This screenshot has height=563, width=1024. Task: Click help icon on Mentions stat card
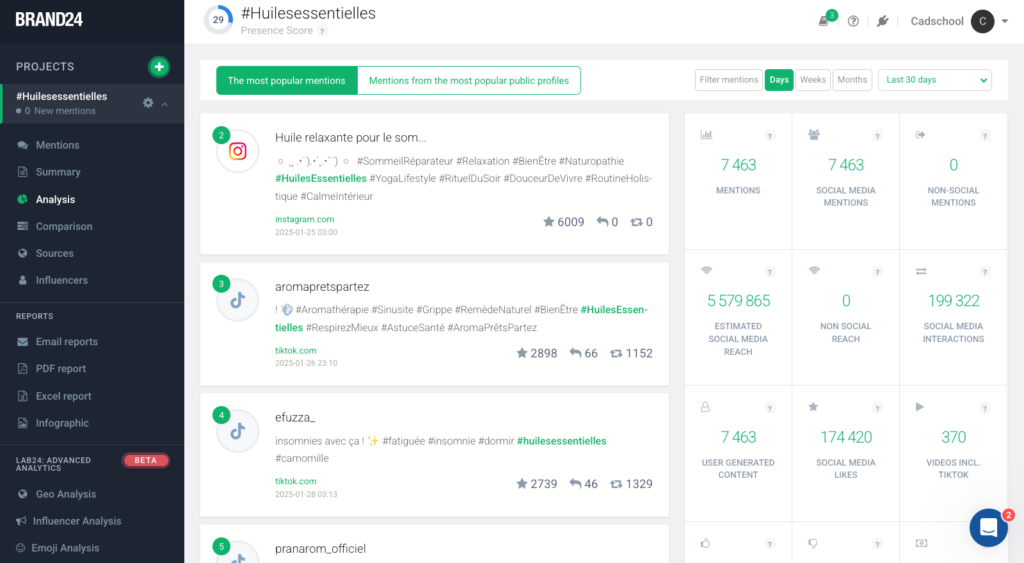pyautogui.click(x=770, y=136)
